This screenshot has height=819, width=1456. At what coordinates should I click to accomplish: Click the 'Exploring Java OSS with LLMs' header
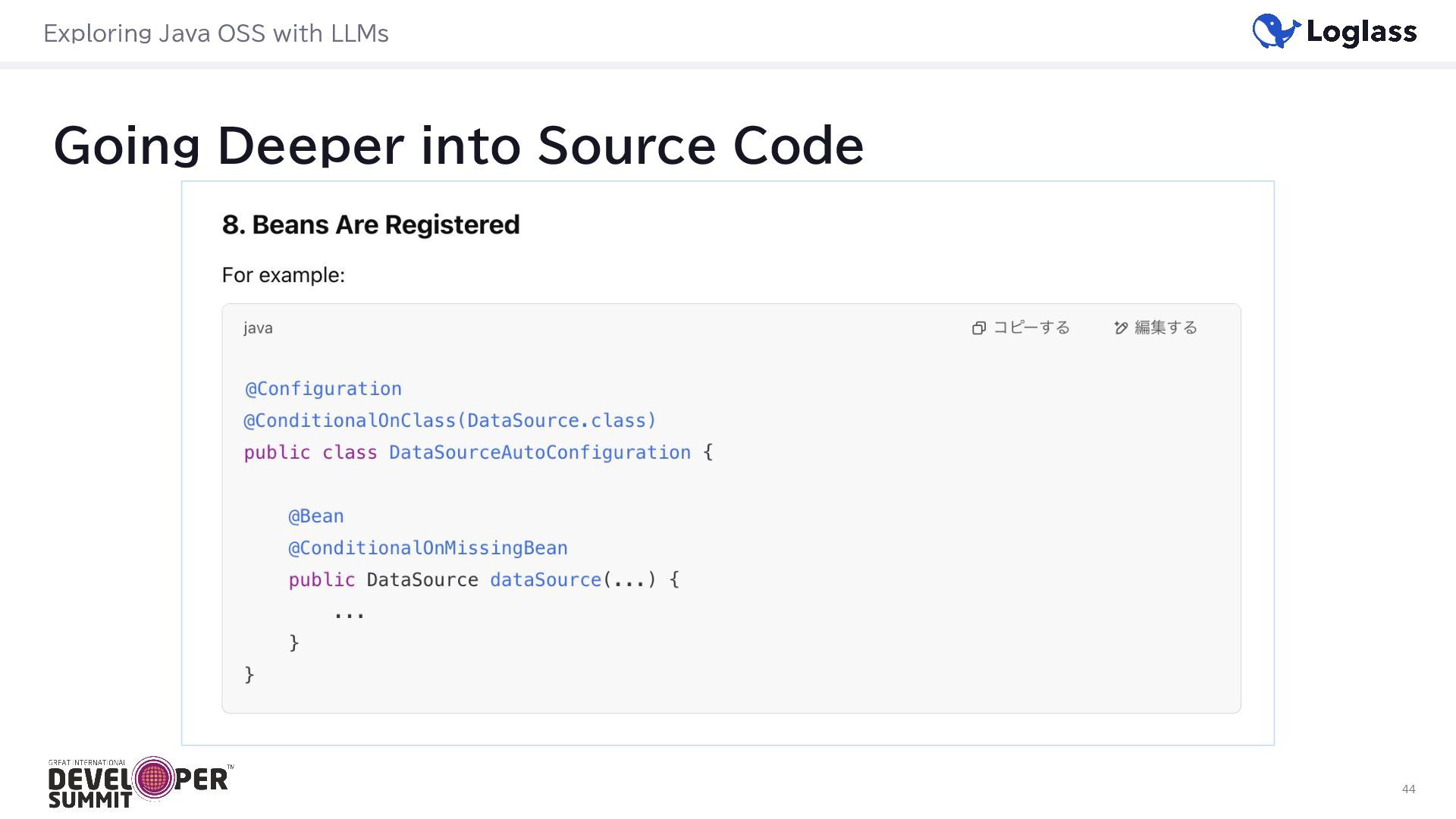(215, 33)
